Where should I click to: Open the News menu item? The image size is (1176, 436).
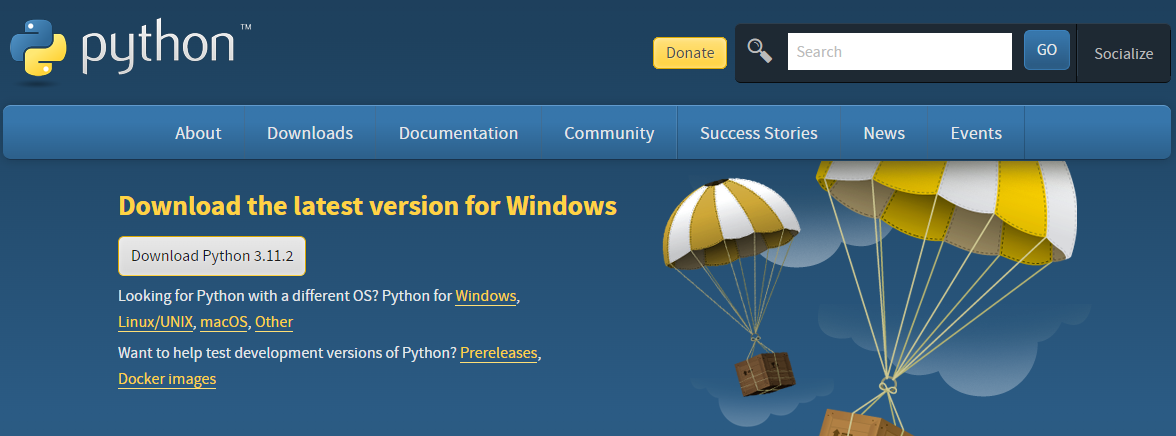click(884, 133)
